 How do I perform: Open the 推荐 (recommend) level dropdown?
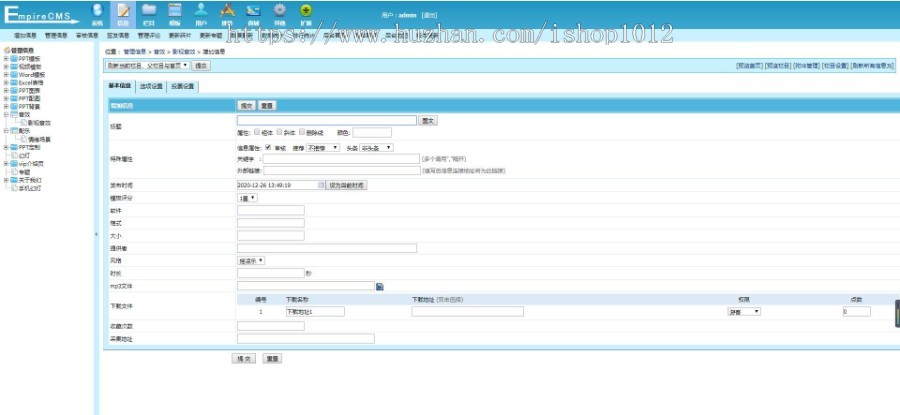(x=323, y=148)
